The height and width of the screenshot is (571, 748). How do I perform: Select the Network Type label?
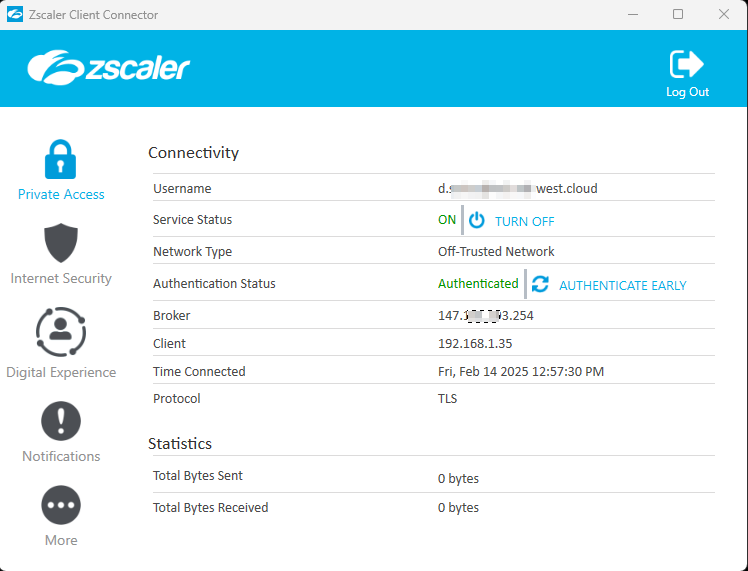[x=192, y=251]
